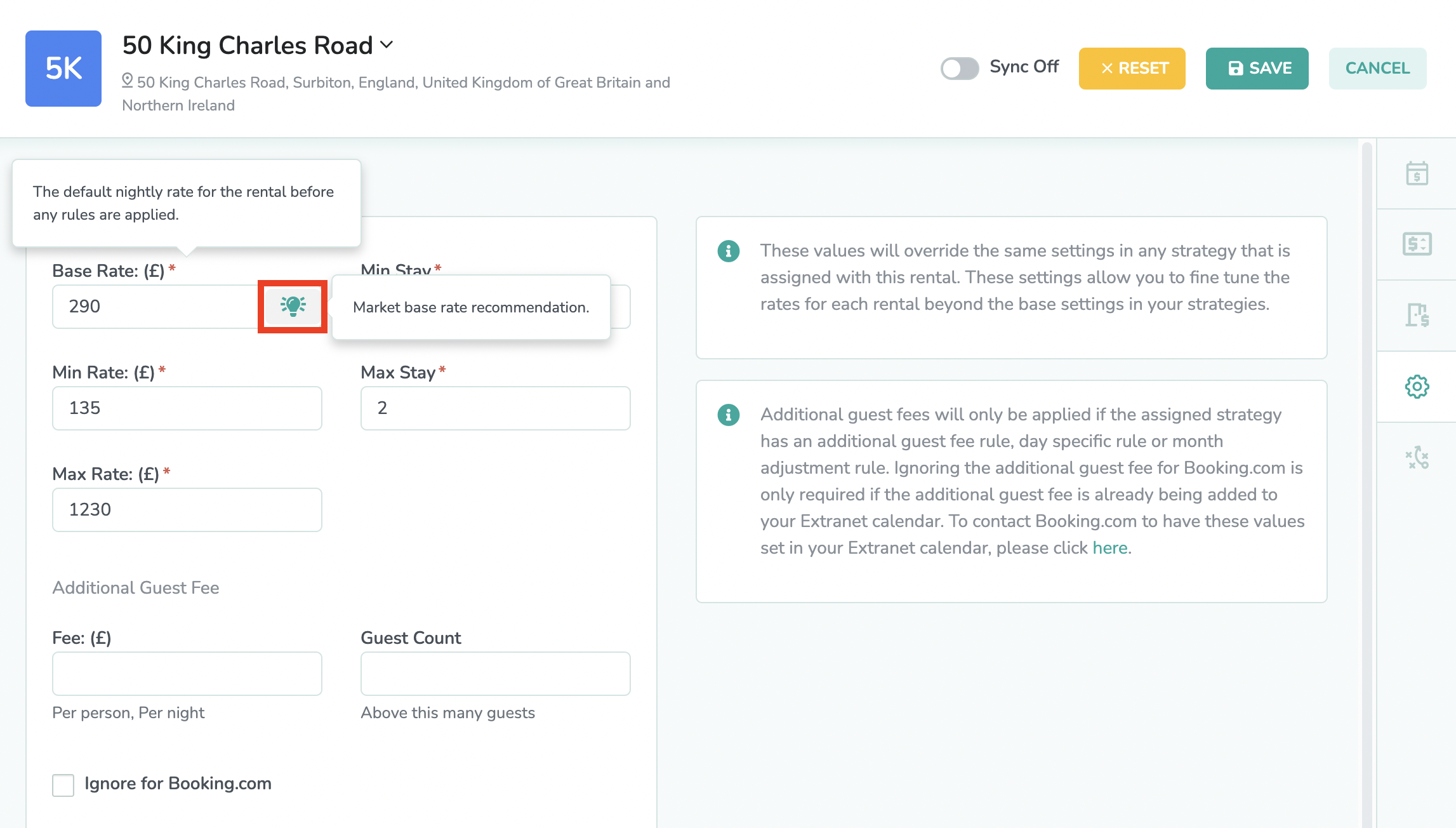This screenshot has height=828, width=1456.
Task: Open the dollar rate card sidebar icon
Action: pyautogui.click(x=1417, y=244)
